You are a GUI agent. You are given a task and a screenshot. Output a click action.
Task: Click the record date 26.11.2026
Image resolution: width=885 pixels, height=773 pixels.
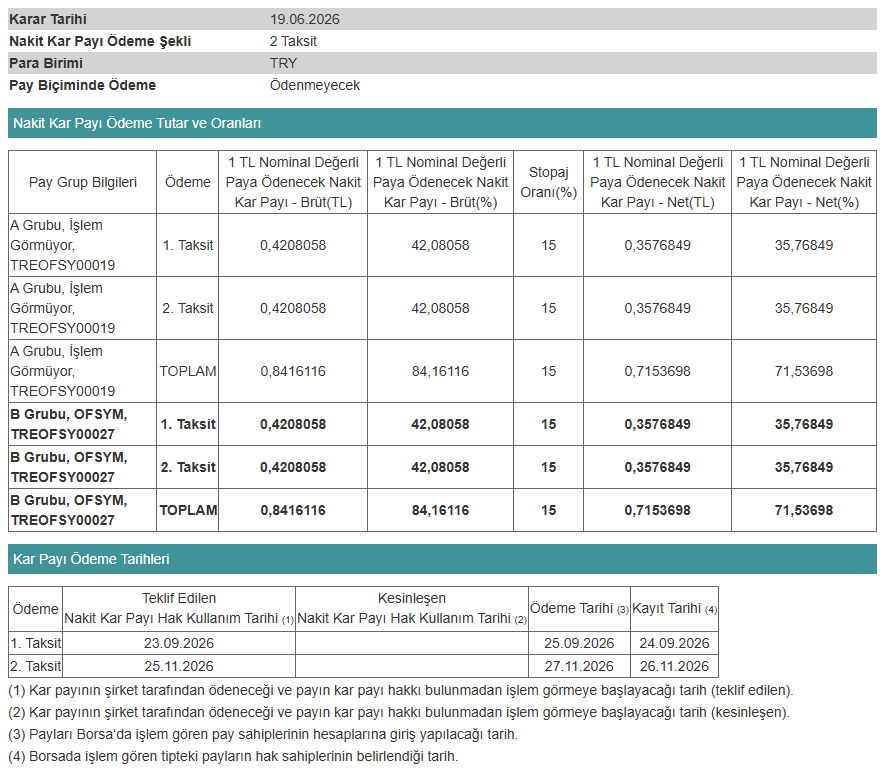(674, 666)
